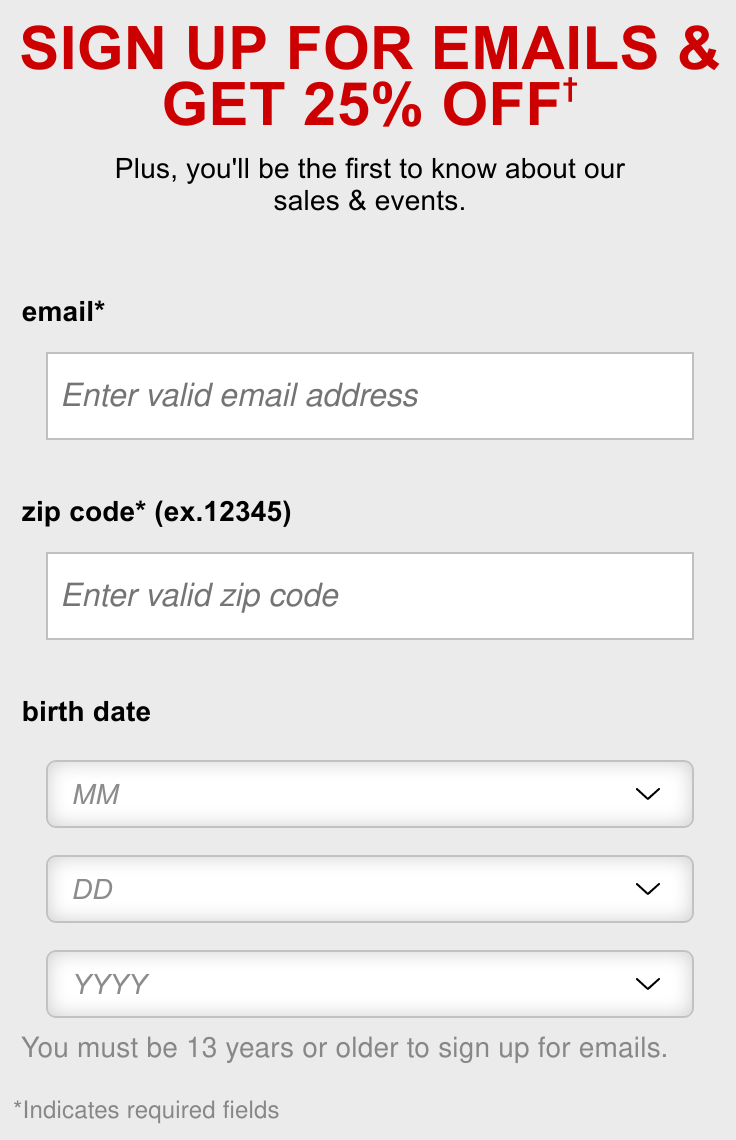This screenshot has height=1140, width=736.
Task: Focus the zip code input field
Action: (x=369, y=596)
